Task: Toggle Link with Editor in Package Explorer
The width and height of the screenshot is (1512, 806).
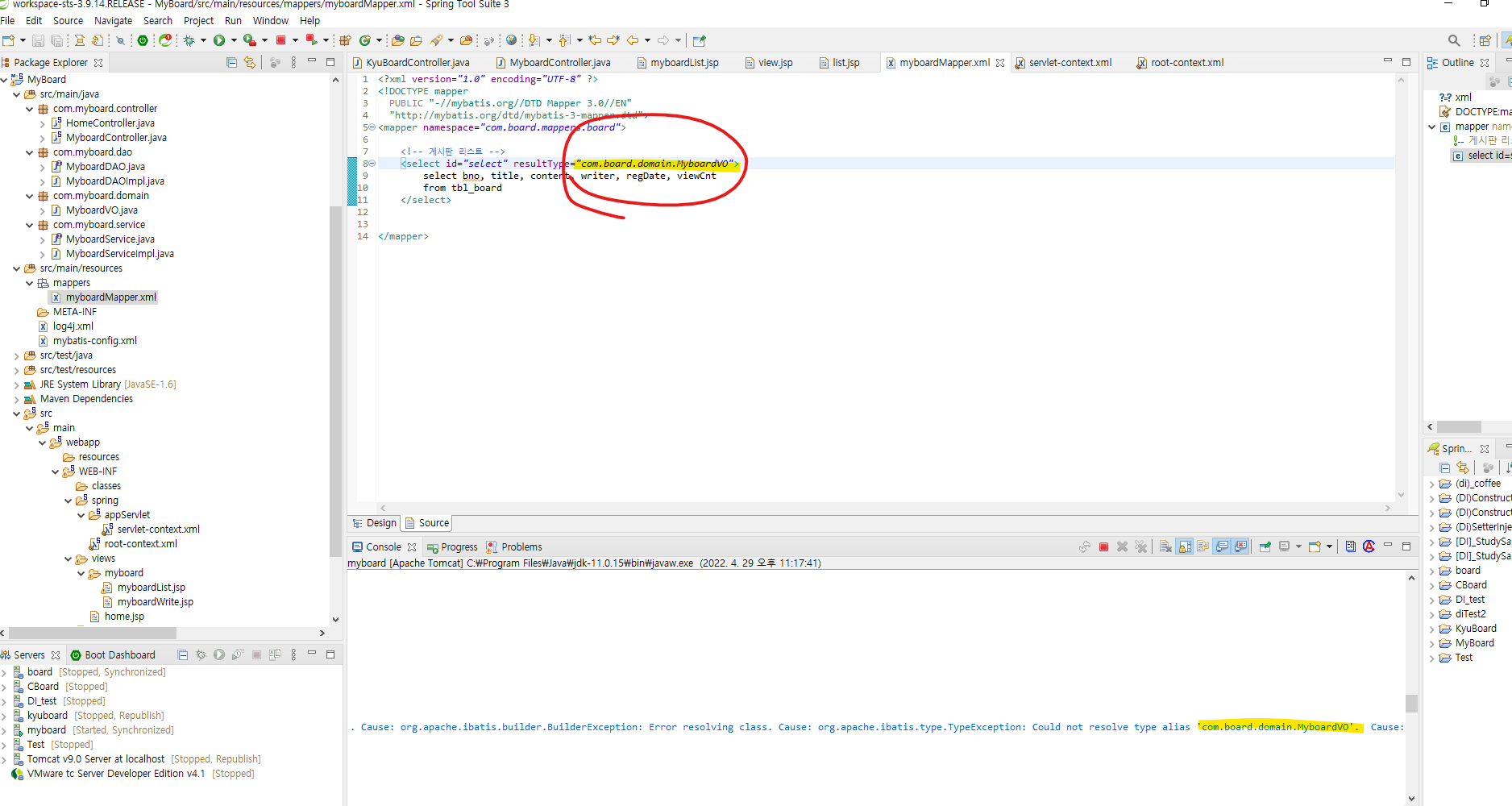Action: point(250,62)
